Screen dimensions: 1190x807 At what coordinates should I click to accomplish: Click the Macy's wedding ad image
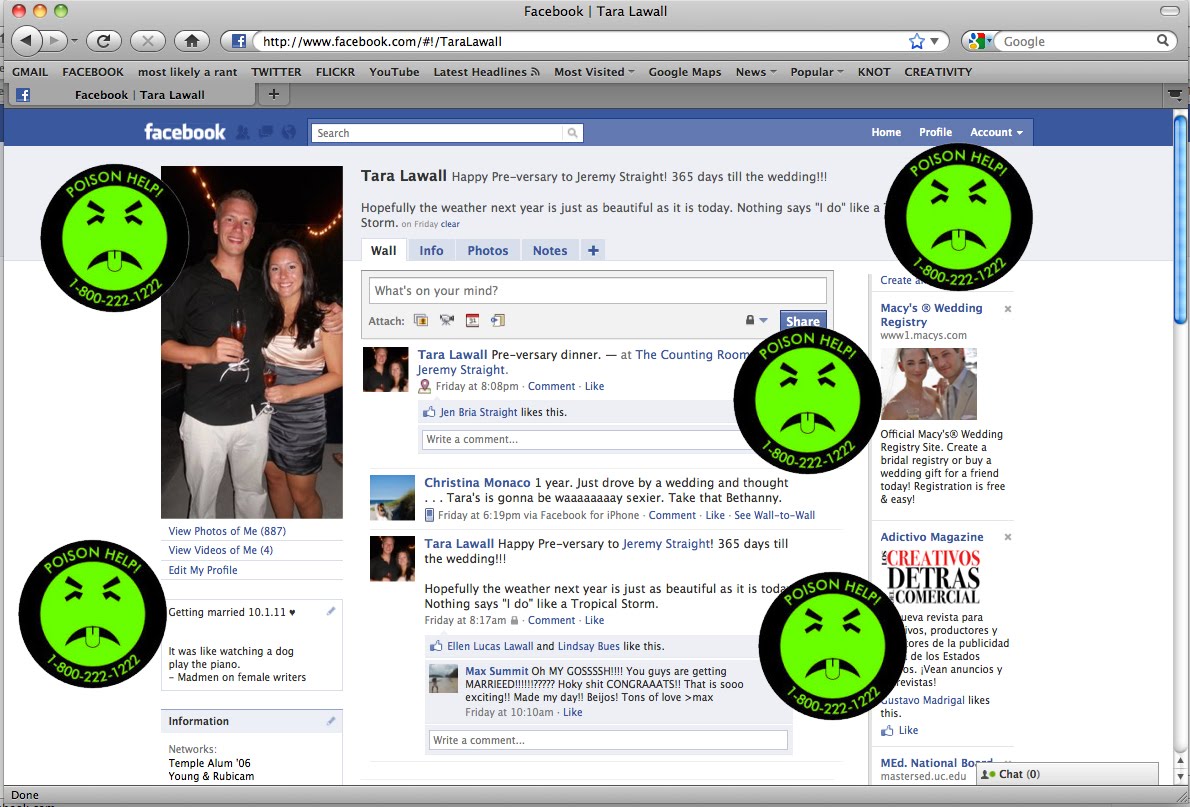[x=928, y=384]
